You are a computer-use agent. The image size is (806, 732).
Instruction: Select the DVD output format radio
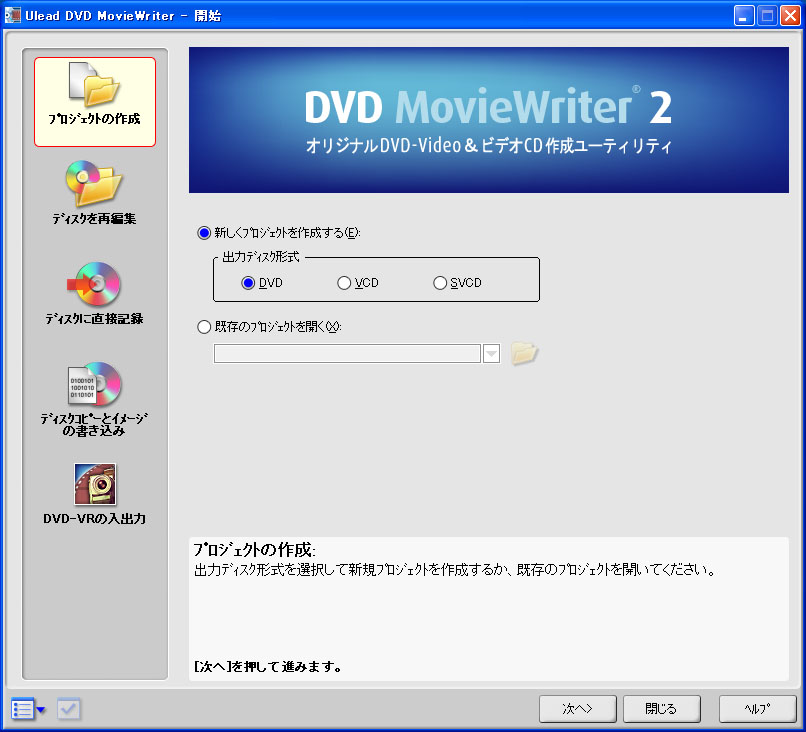coord(248,283)
